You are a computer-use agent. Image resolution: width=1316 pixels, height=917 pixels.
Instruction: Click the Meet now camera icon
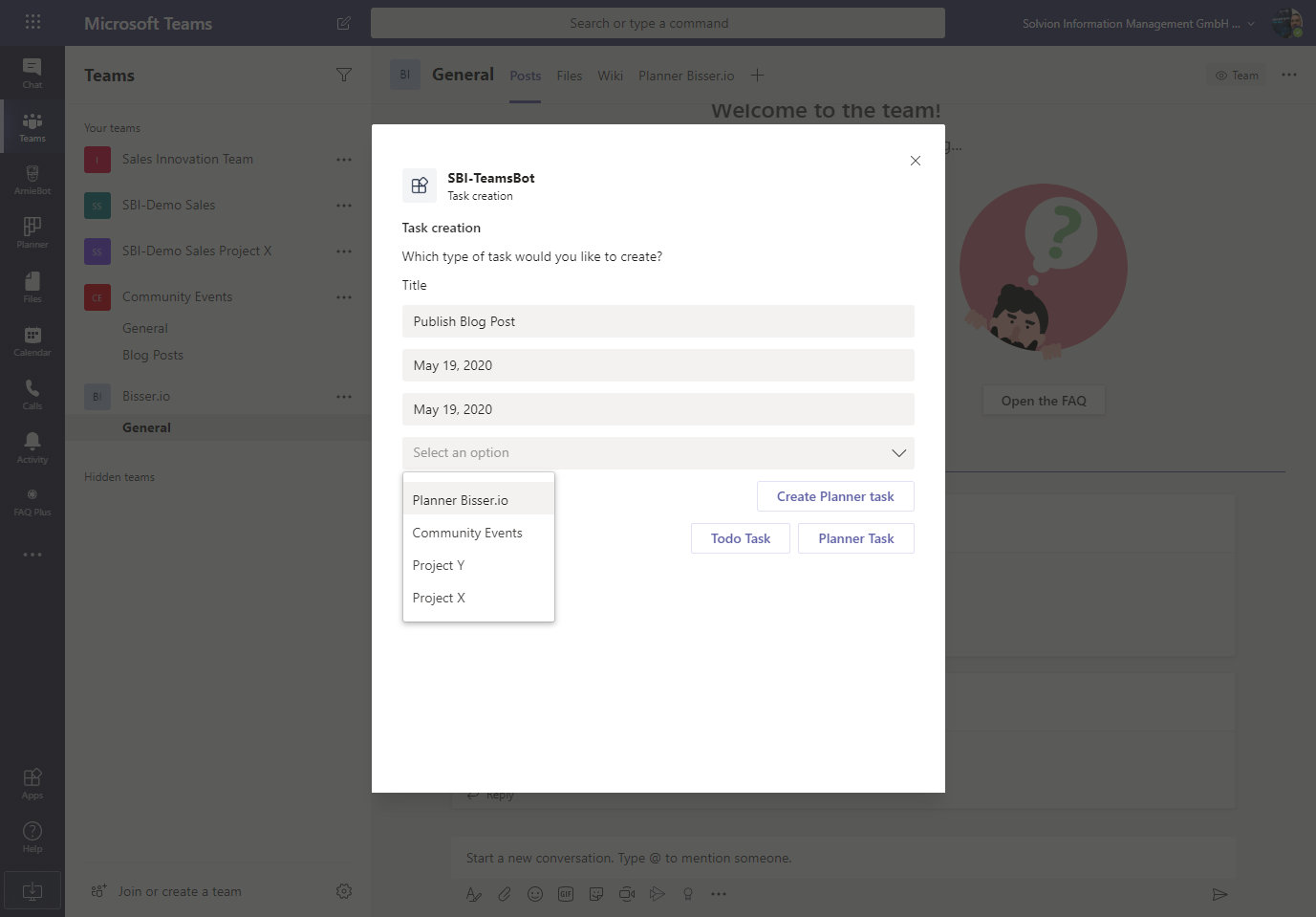pyautogui.click(x=627, y=894)
